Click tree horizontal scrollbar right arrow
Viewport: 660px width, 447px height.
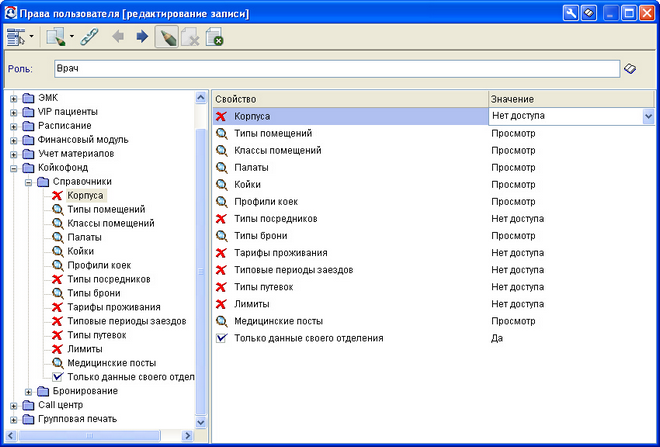tap(187, 436)
